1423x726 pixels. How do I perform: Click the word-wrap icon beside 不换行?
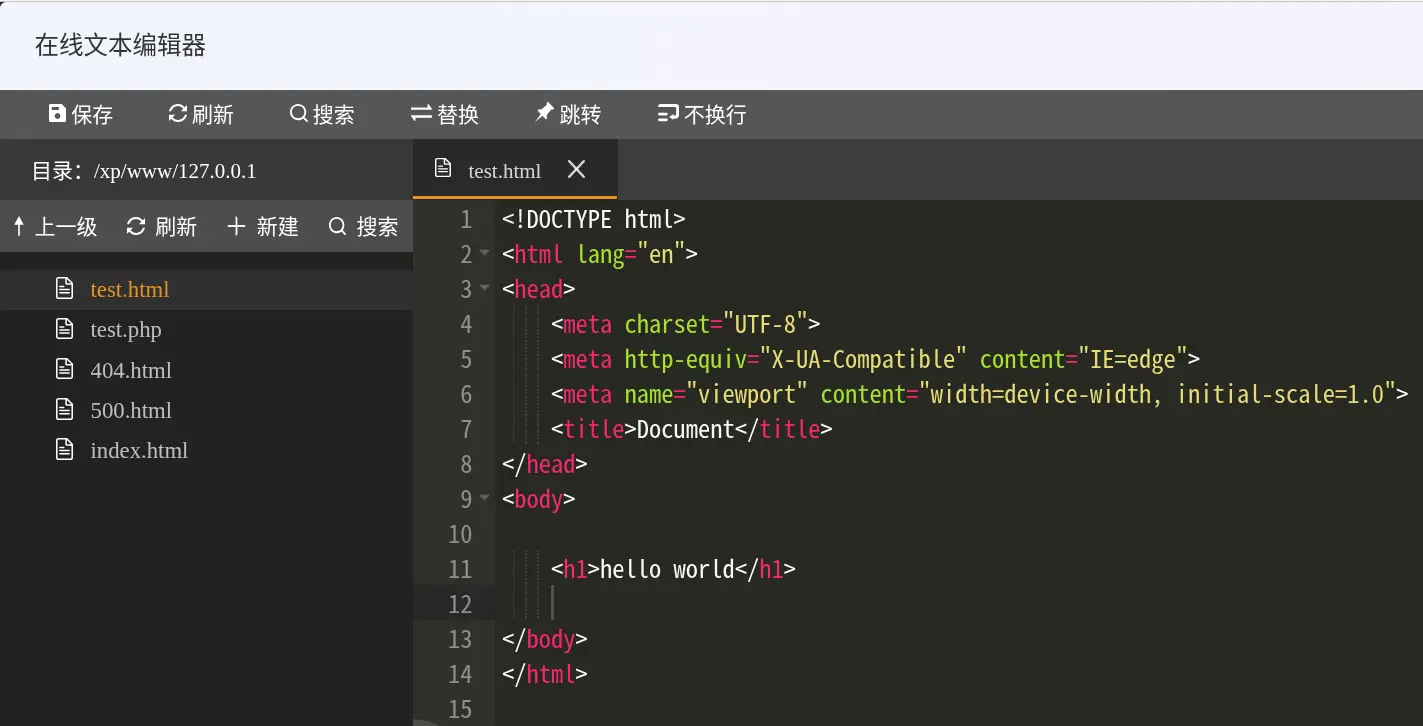click(x=668, y=114)
